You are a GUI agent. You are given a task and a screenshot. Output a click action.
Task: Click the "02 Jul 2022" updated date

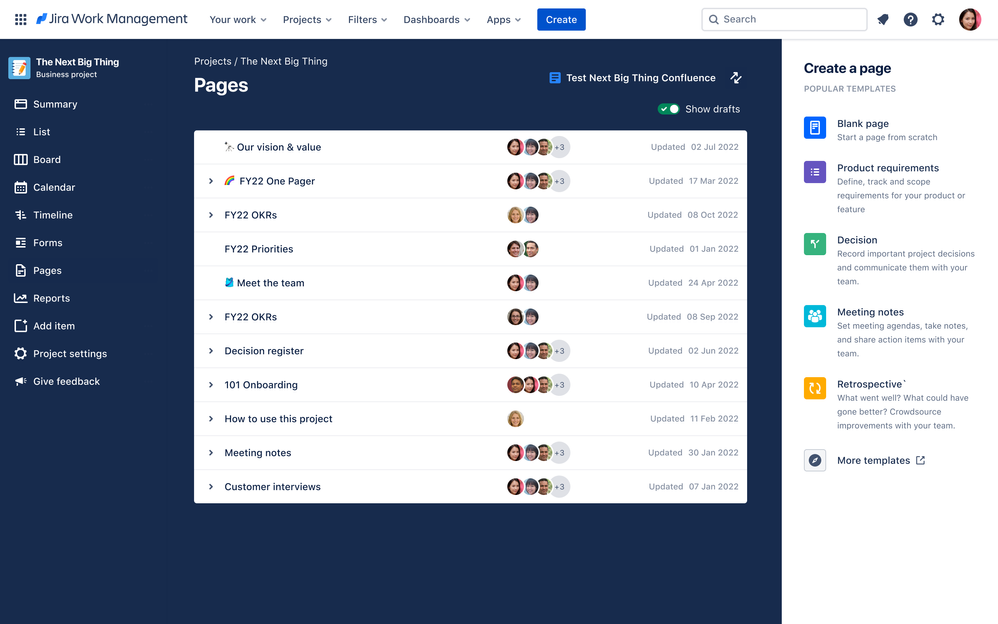click(x=715, y=147)
